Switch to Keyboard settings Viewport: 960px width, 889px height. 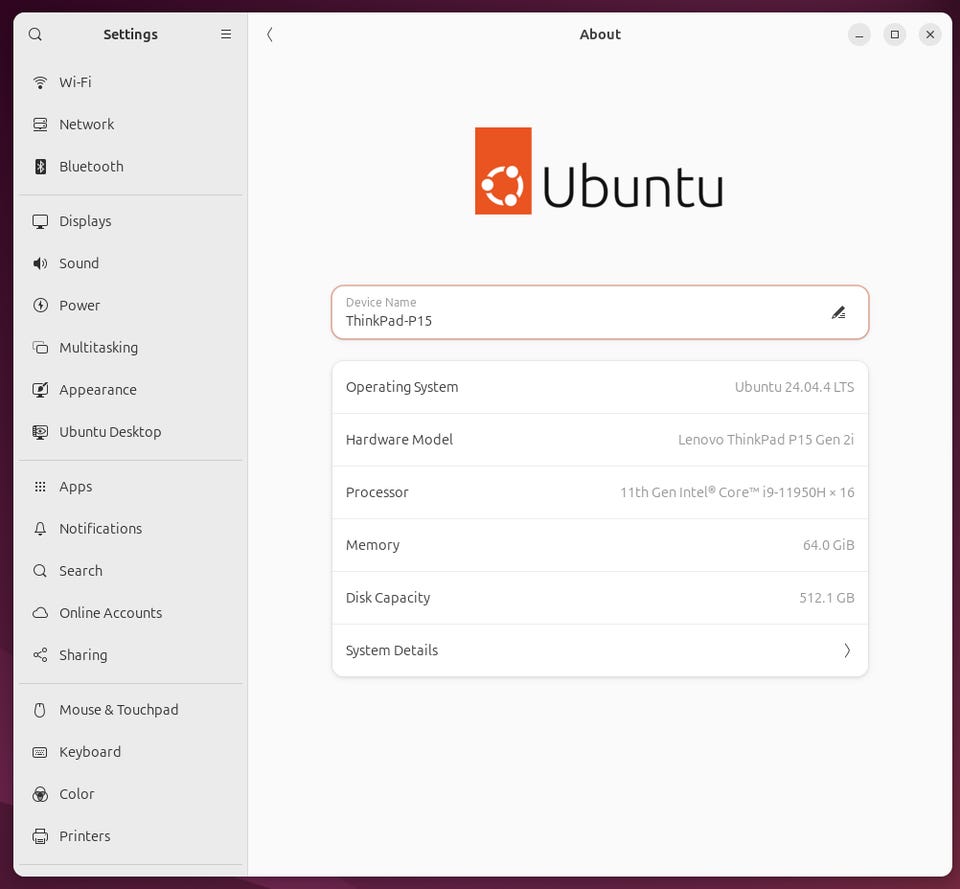[131, 752]
